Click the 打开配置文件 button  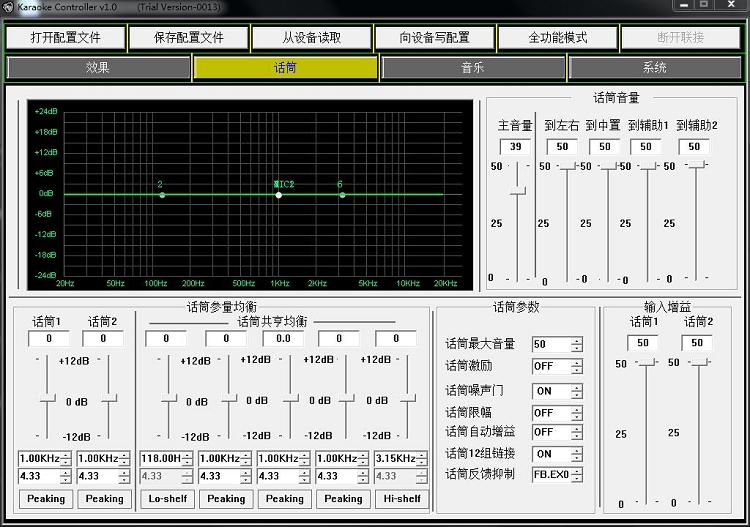pyautogui.click(x=66, y=37)
